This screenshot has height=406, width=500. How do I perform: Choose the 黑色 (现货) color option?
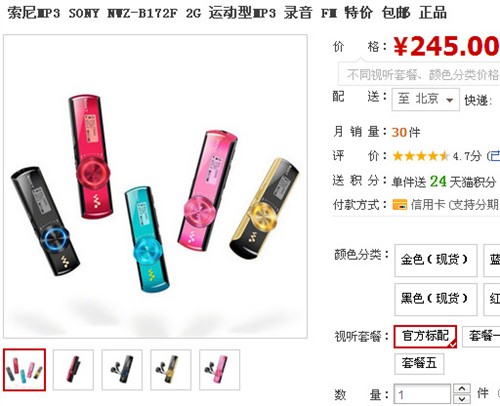pyautogui.click(x=436, y=299)
